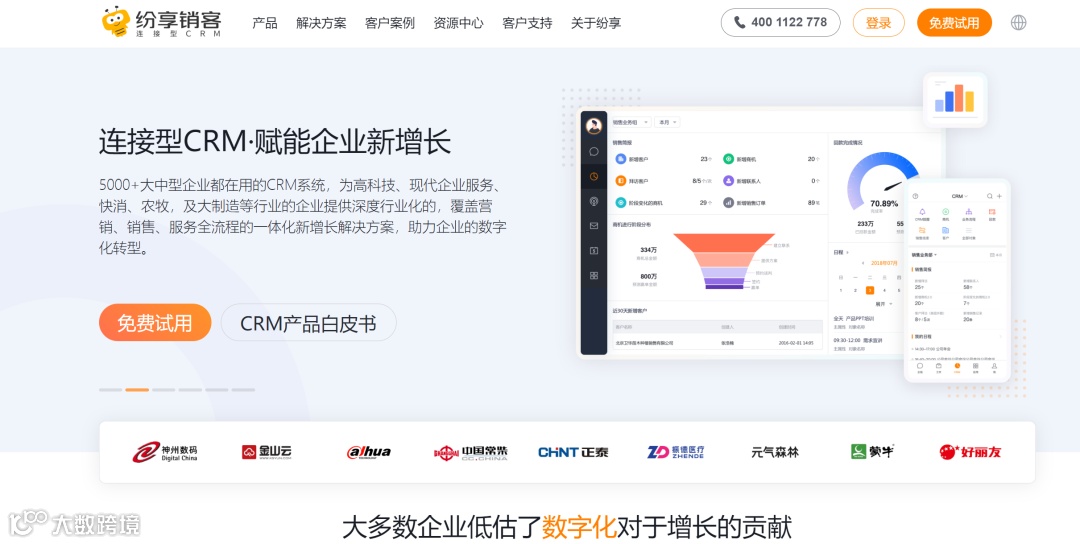This screenshot has height=544, width=1080.
Task: Open the 客户支持 menu
Action: [x=527, y=23]
